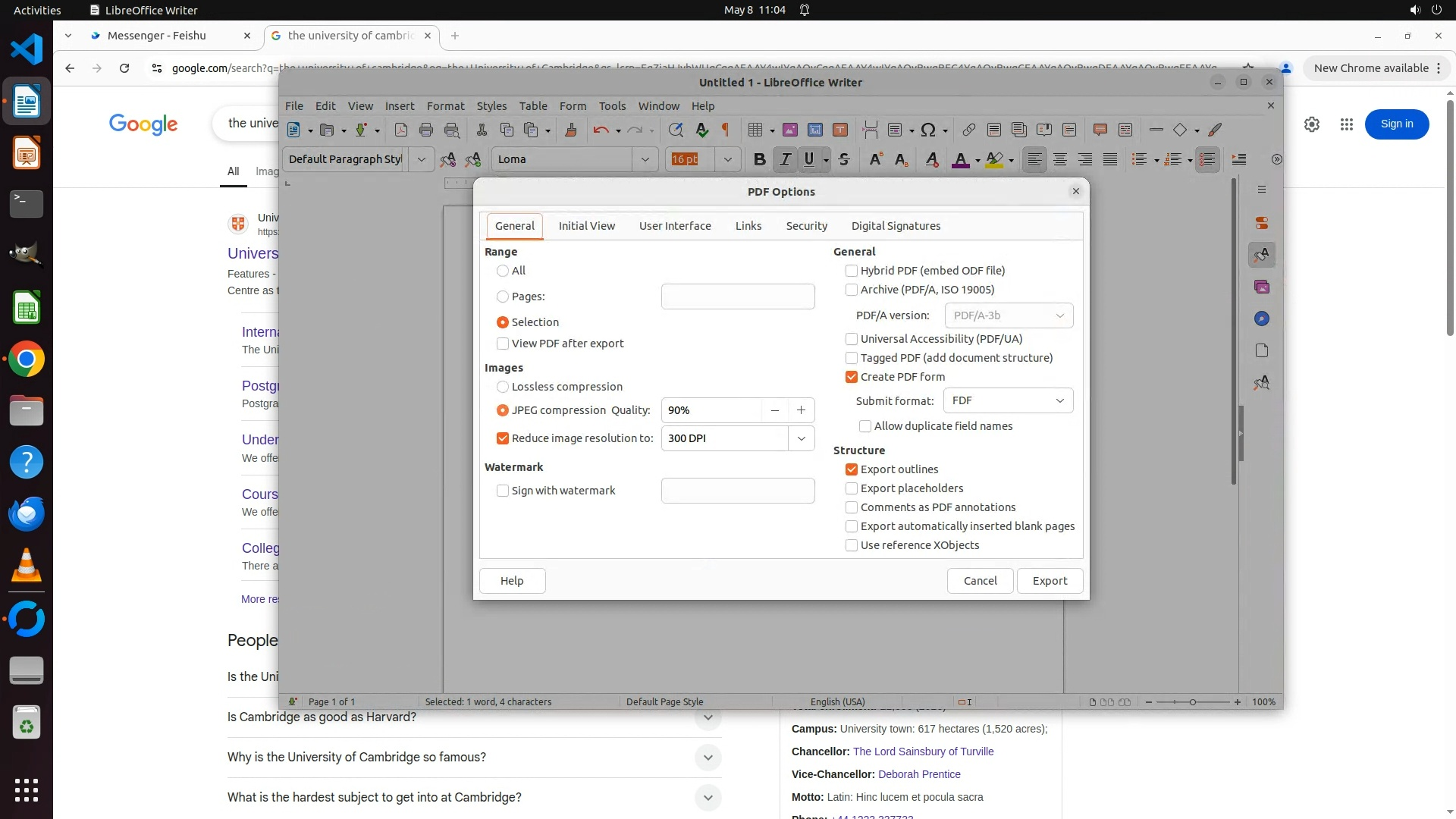
Task: Click the Print icon in toolbar
Action: [426, 130]
